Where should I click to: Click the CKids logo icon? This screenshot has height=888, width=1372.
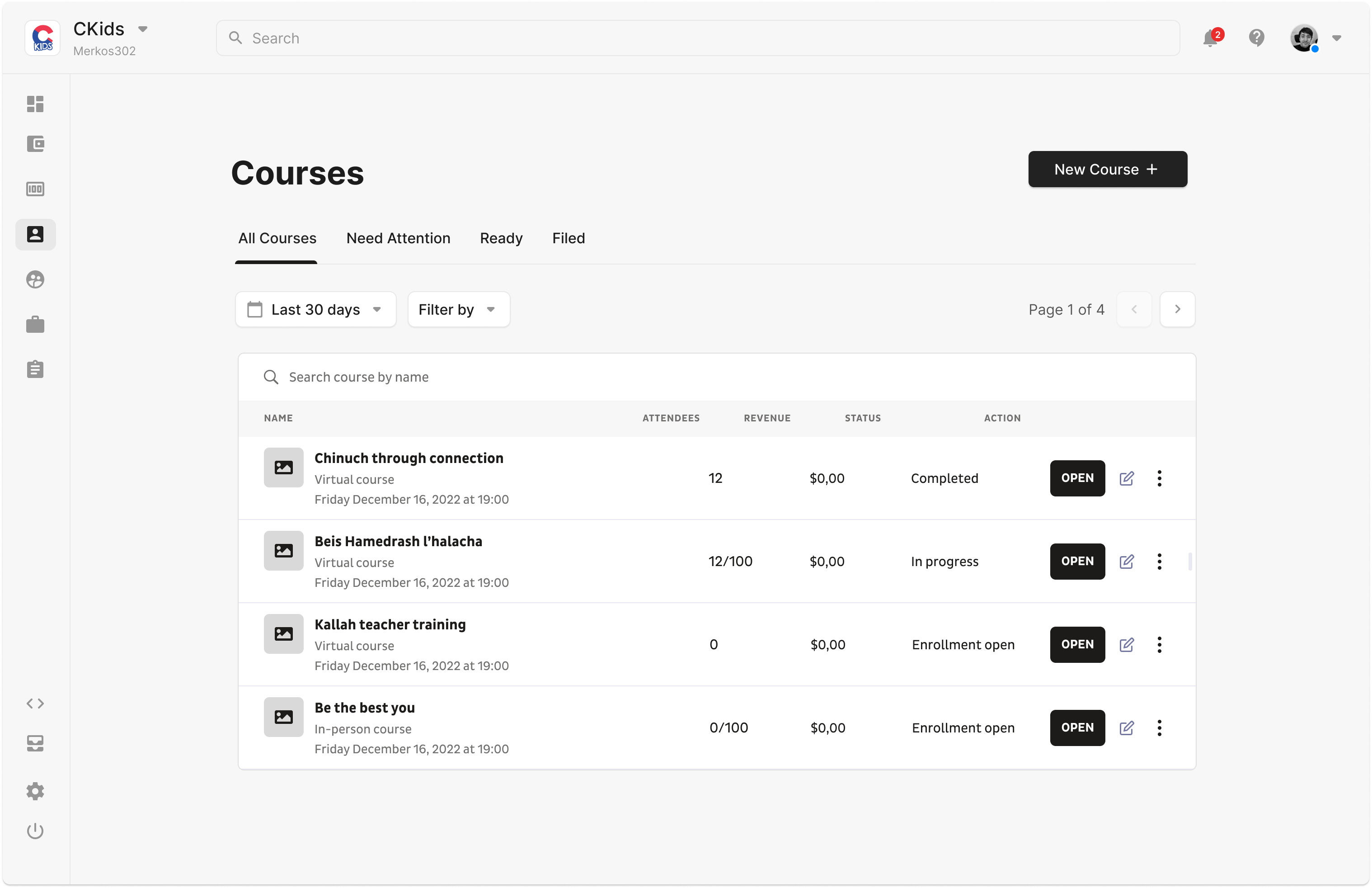[x=42, y=38]
